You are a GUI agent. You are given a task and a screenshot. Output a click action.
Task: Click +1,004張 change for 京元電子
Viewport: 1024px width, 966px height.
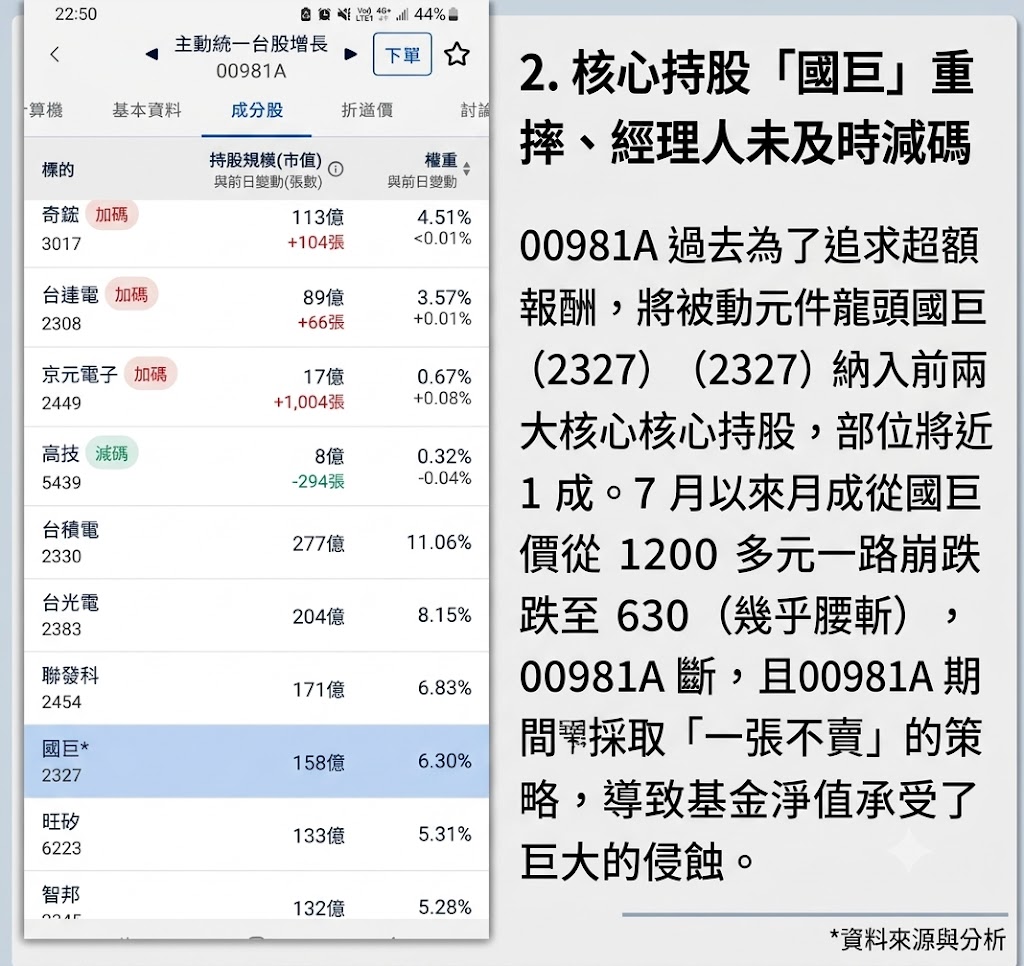click(x=309, y=402)
